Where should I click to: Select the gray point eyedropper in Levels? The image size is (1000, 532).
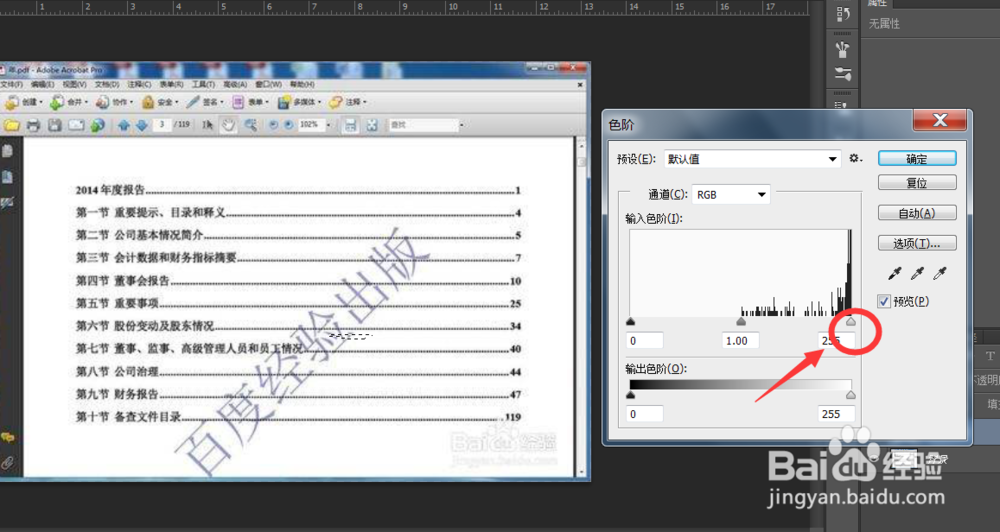click(917, 274)
